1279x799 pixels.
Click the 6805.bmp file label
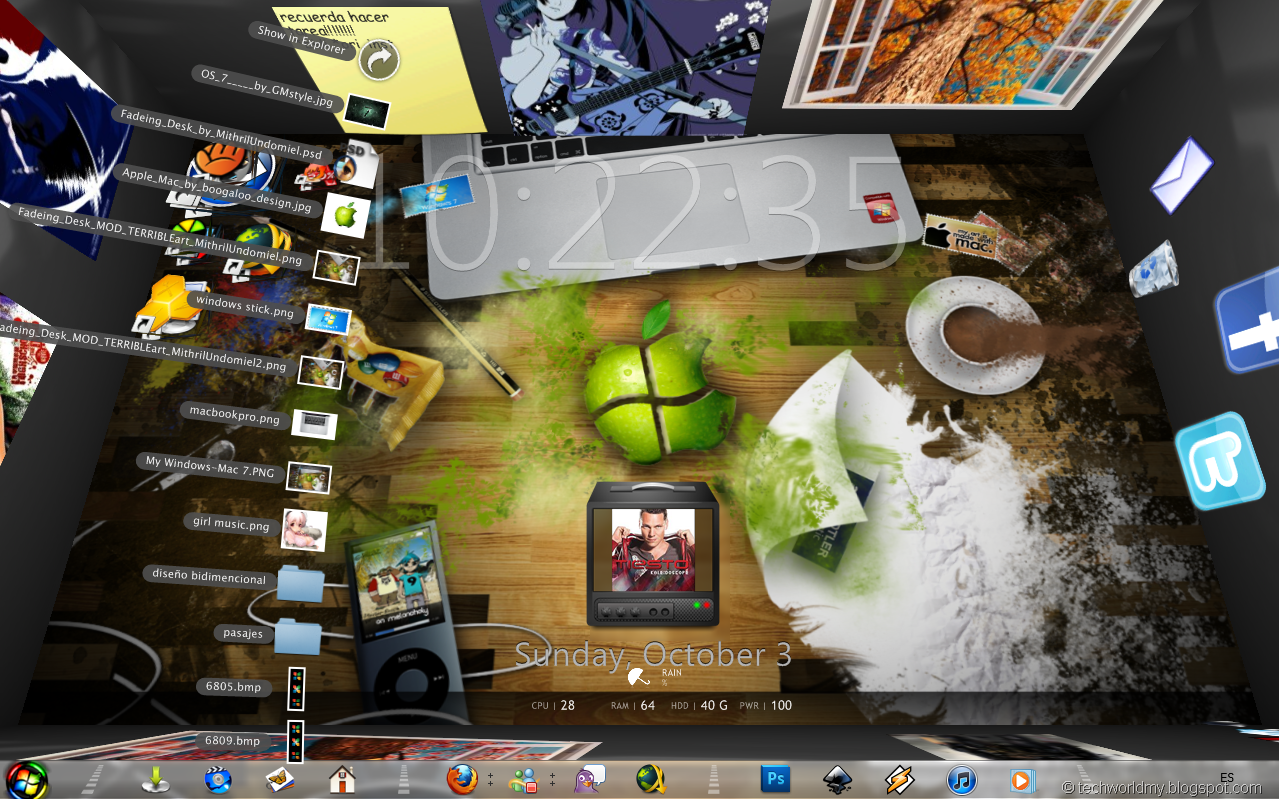coord(233,687)
